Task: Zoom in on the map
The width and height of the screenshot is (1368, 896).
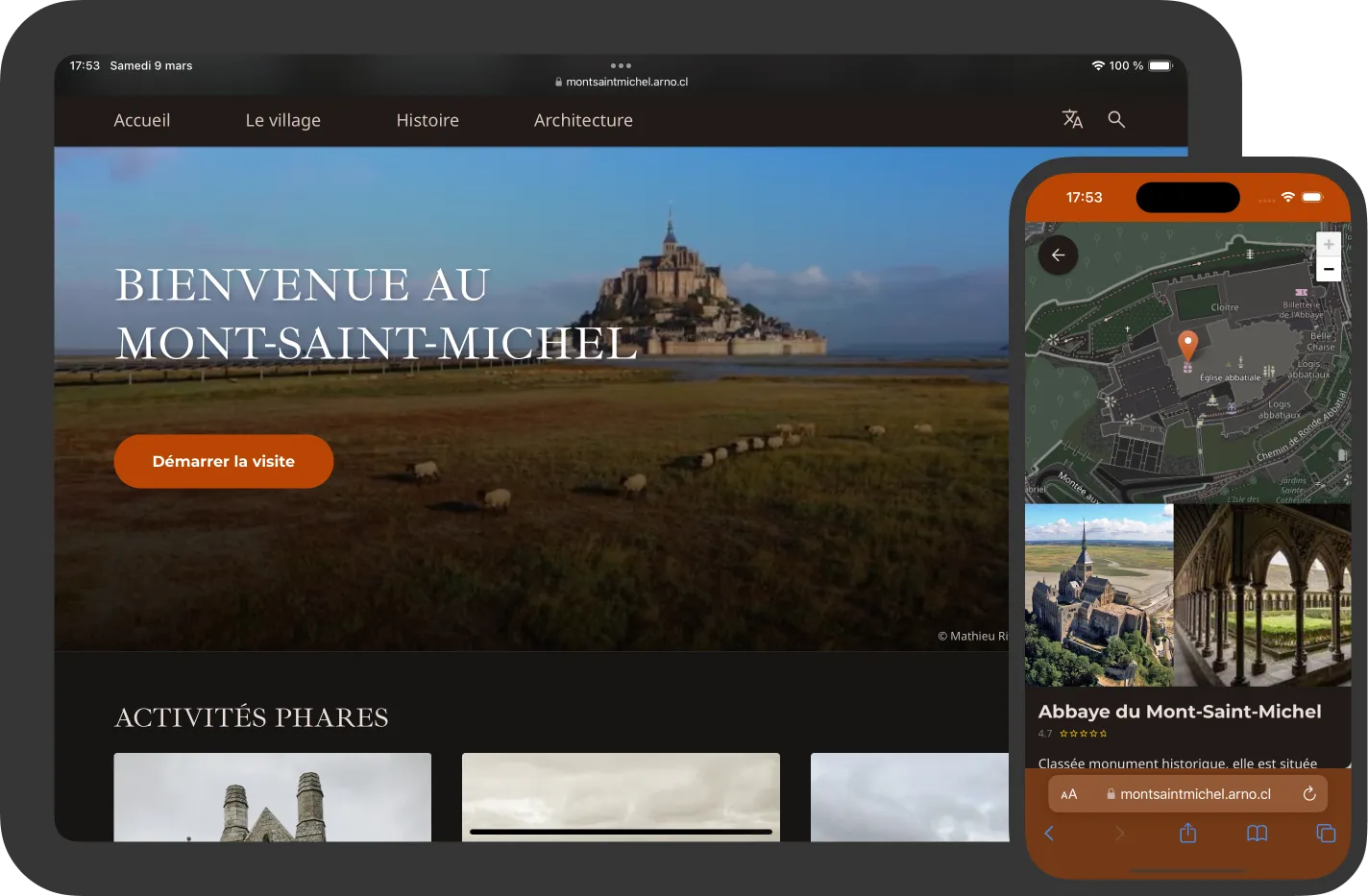Action: coord(1328,245)
